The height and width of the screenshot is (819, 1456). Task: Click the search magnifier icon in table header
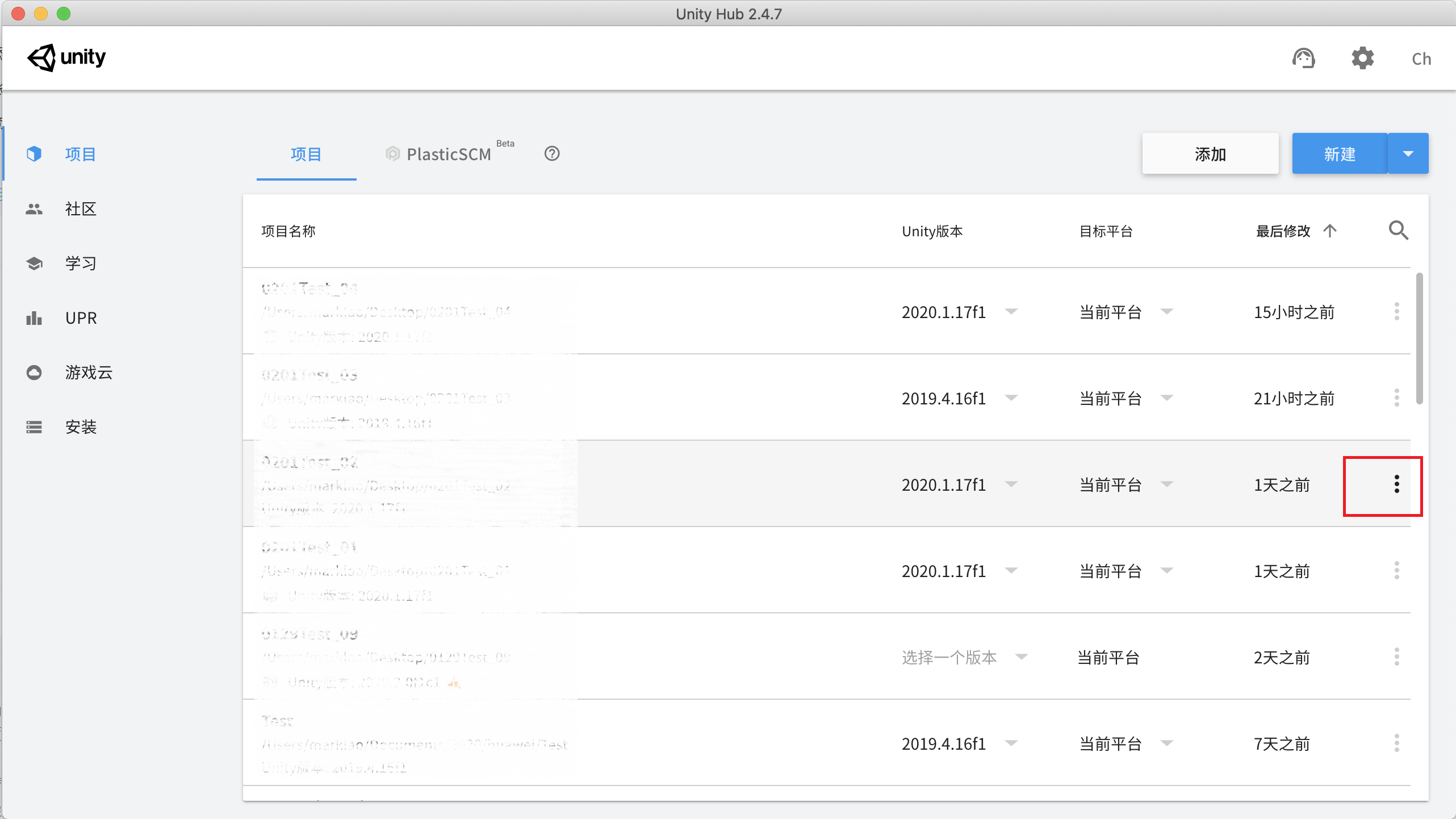1398,231
